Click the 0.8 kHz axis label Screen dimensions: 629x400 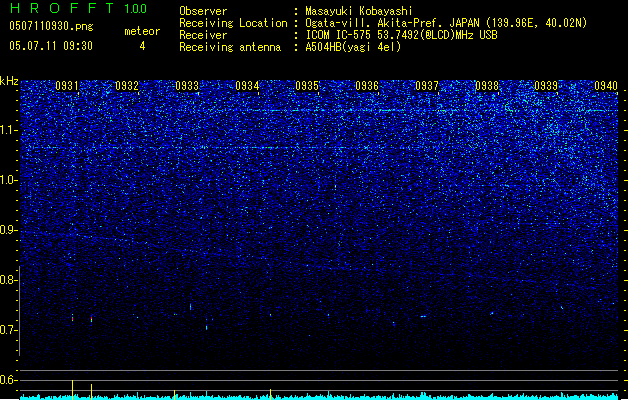point(8,280)
